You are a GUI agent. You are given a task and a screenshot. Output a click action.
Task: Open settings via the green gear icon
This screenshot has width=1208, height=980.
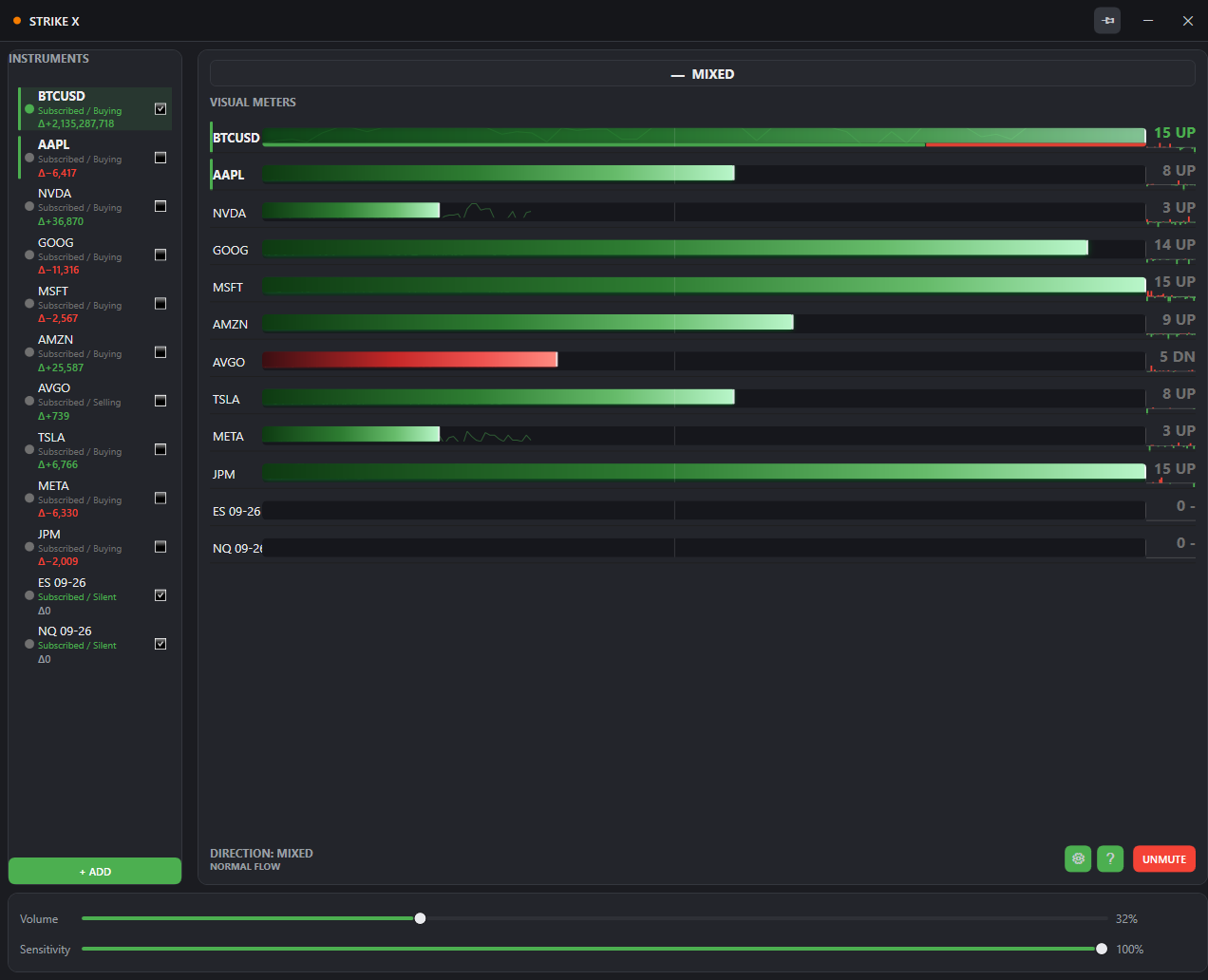[x=1078, y=858]
